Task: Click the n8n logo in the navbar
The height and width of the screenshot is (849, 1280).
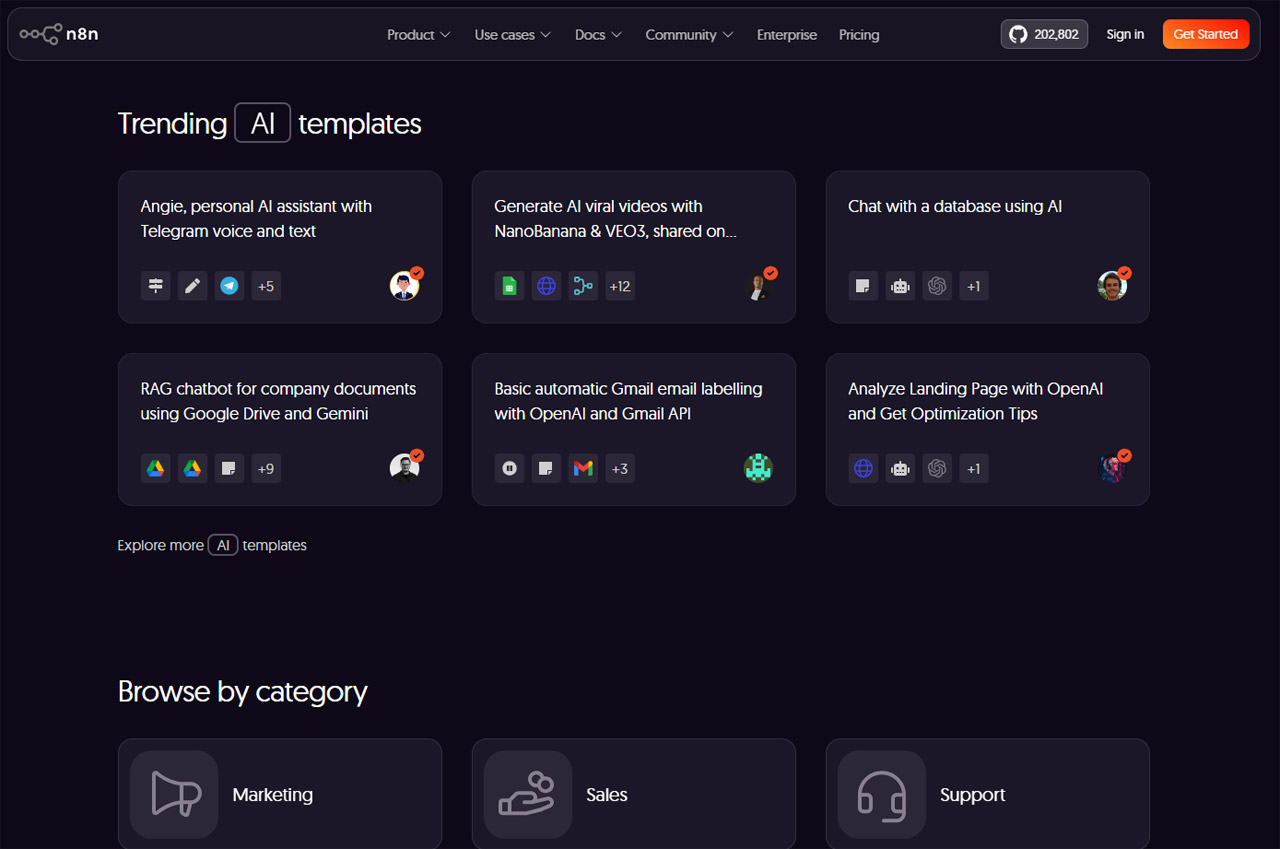Action: 59,34
